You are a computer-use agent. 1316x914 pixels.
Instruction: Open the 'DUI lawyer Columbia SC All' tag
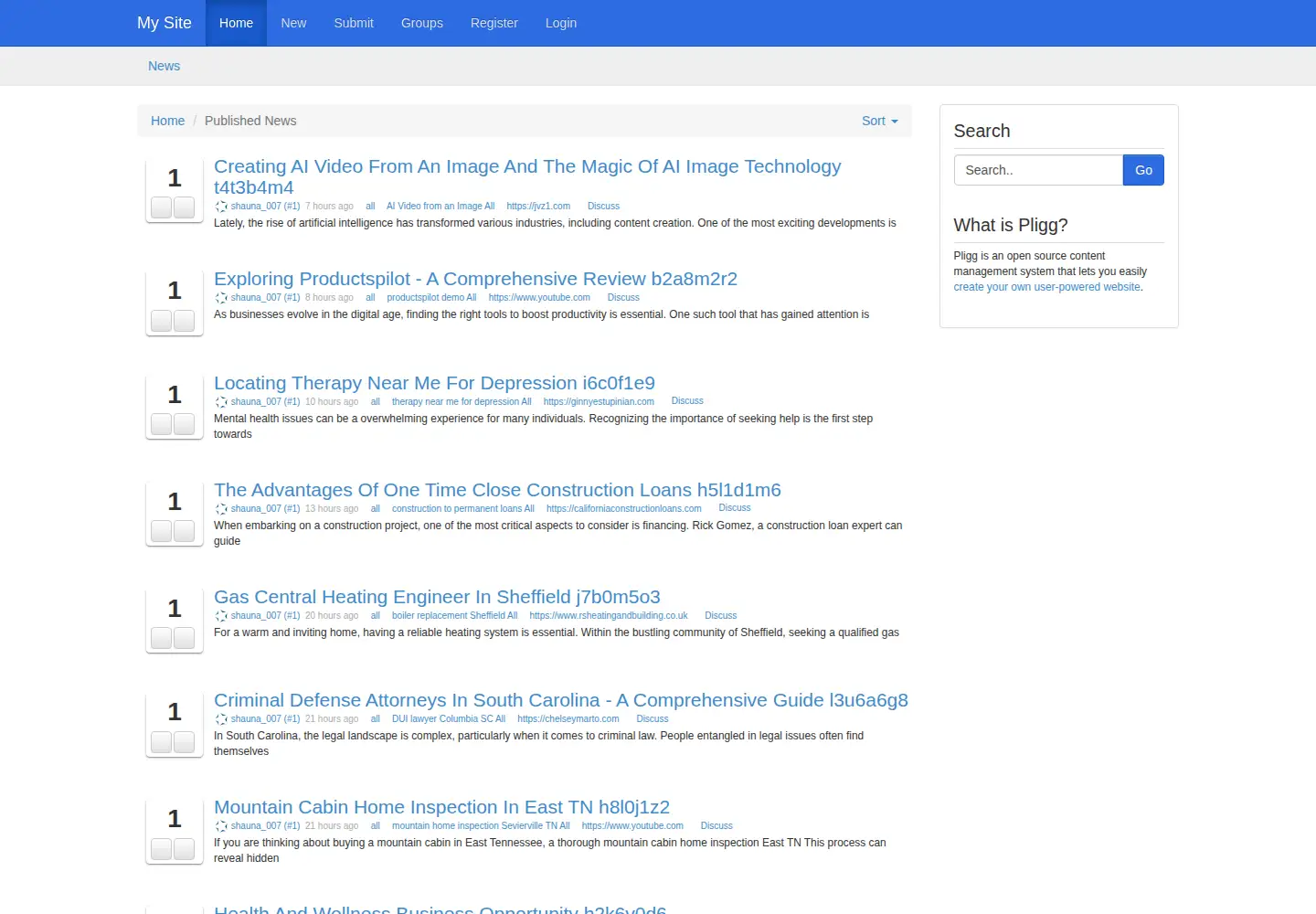click(x=449, y=719)
